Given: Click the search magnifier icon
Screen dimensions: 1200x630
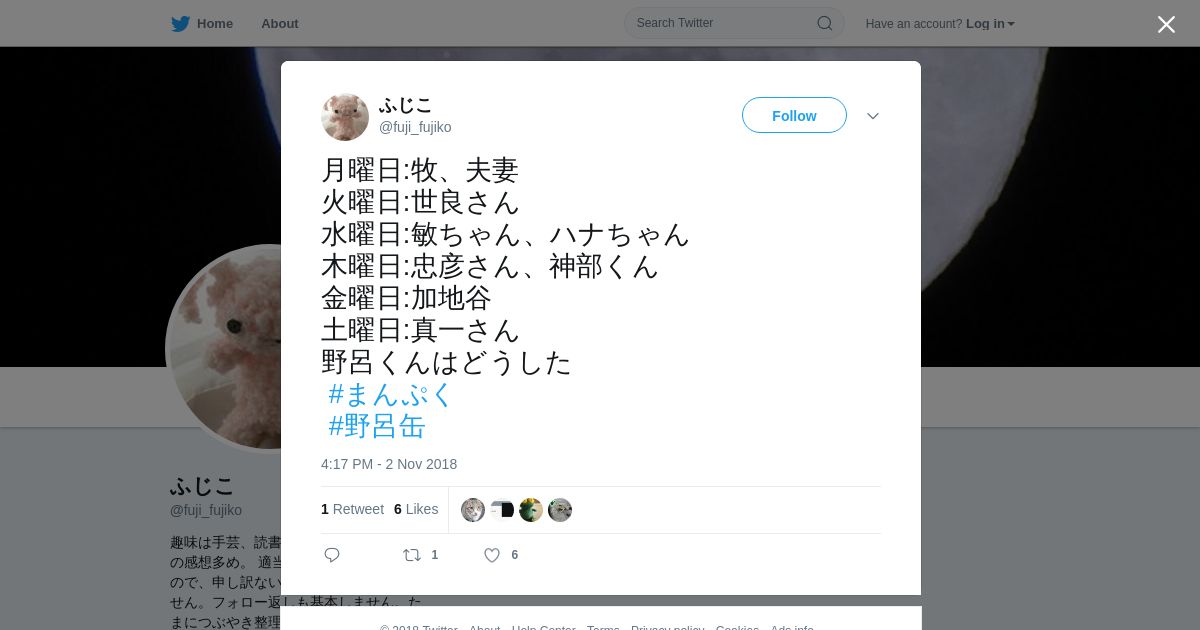Looking at the screenshot, I should (824, 23).
